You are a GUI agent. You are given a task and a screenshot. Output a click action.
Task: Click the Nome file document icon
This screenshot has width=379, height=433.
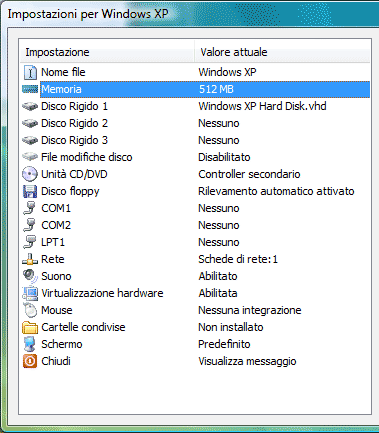pos(30,72)
